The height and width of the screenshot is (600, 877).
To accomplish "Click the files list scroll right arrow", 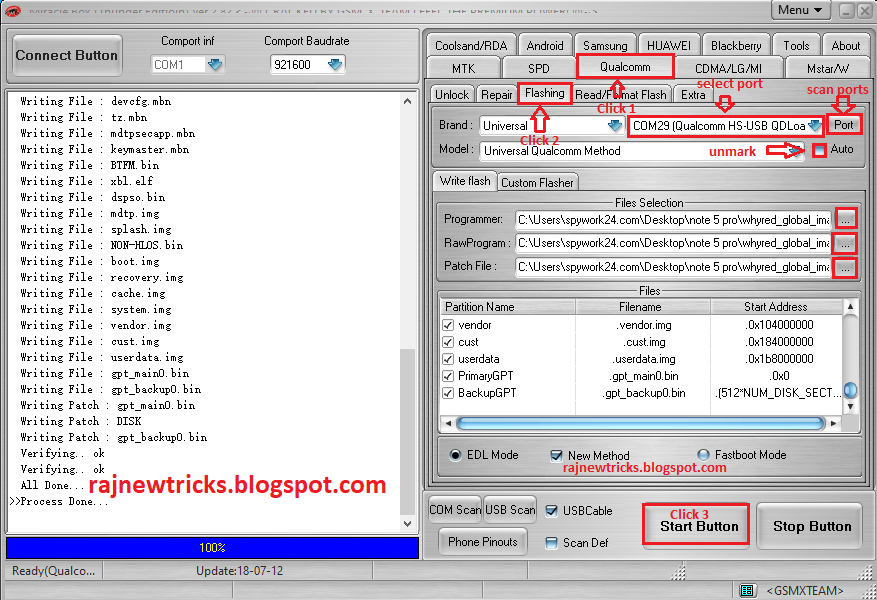I will coord(833,424).
